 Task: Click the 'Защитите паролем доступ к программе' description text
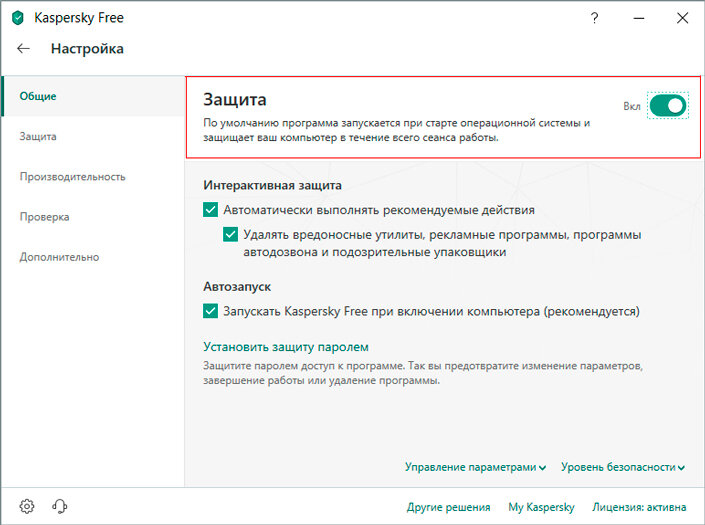(x=423, y=373)
